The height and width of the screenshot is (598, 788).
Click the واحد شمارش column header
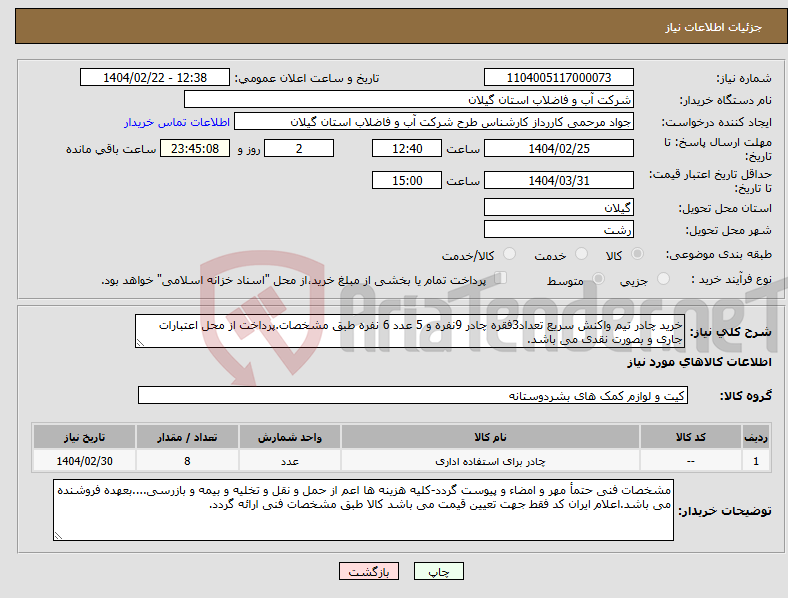coord(290,437)
